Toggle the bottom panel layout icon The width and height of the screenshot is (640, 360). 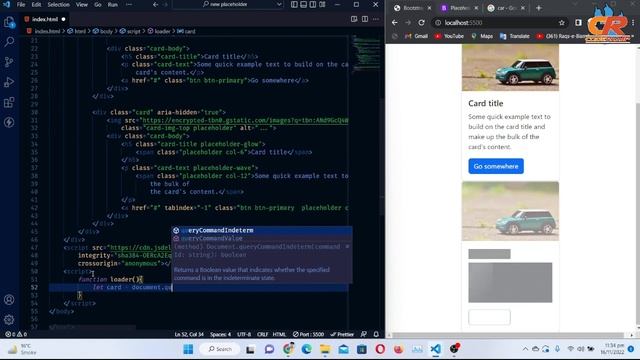(x=304, y=4)
